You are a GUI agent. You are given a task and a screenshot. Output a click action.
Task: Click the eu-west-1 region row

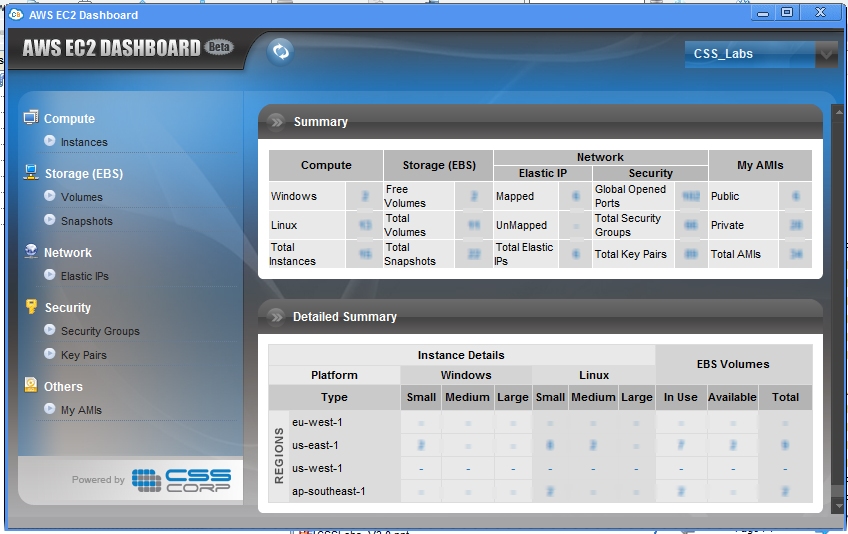click(551, 423)
